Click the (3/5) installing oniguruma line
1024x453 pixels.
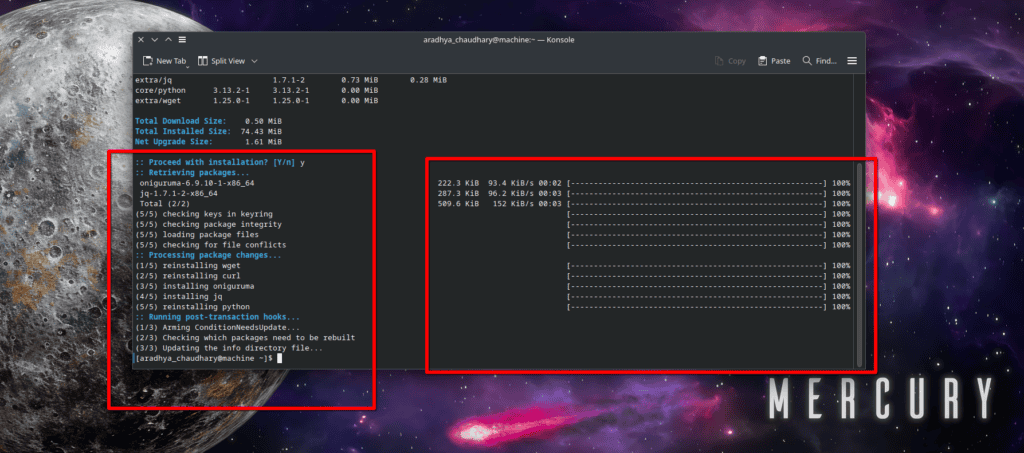tap(195, 286)
